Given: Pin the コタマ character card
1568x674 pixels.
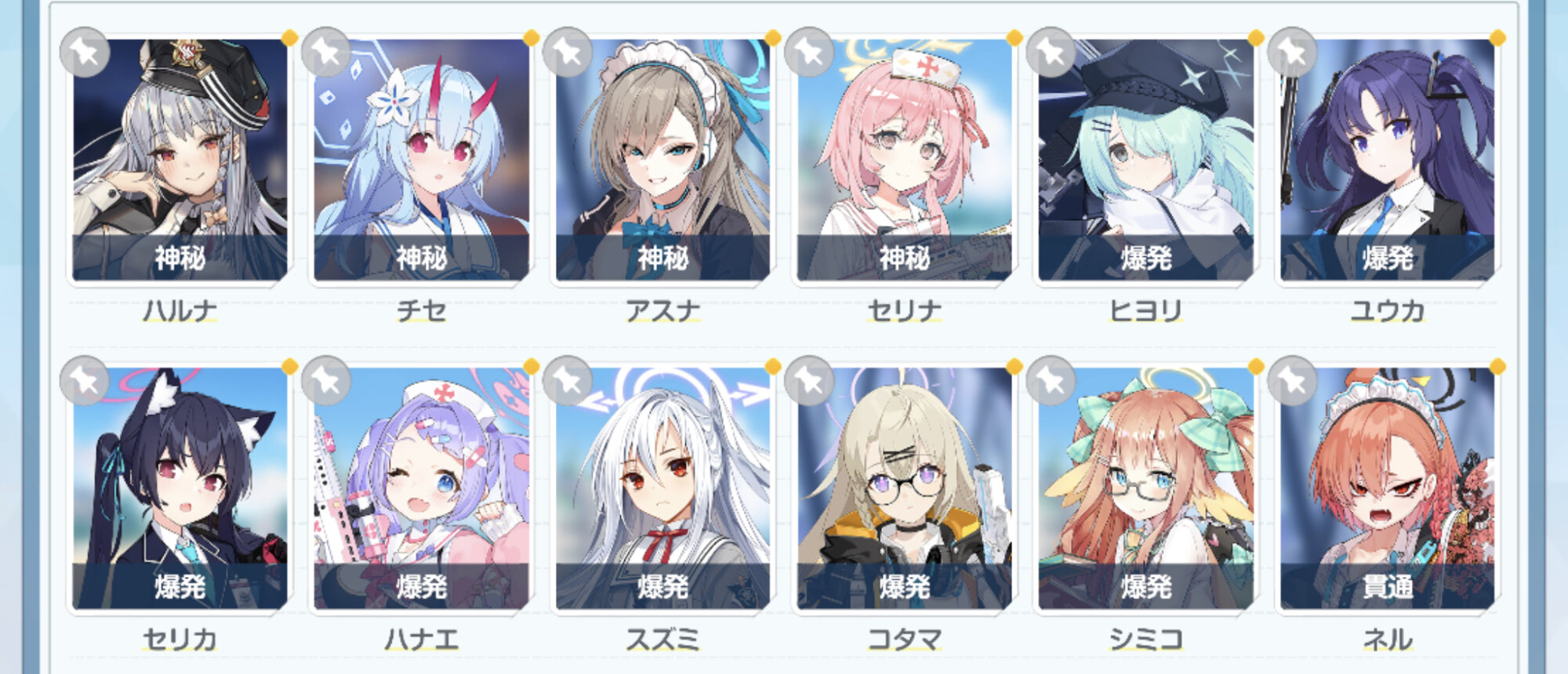Looking at the screenshot, I should pyautogui.click(x=809, y=381).
